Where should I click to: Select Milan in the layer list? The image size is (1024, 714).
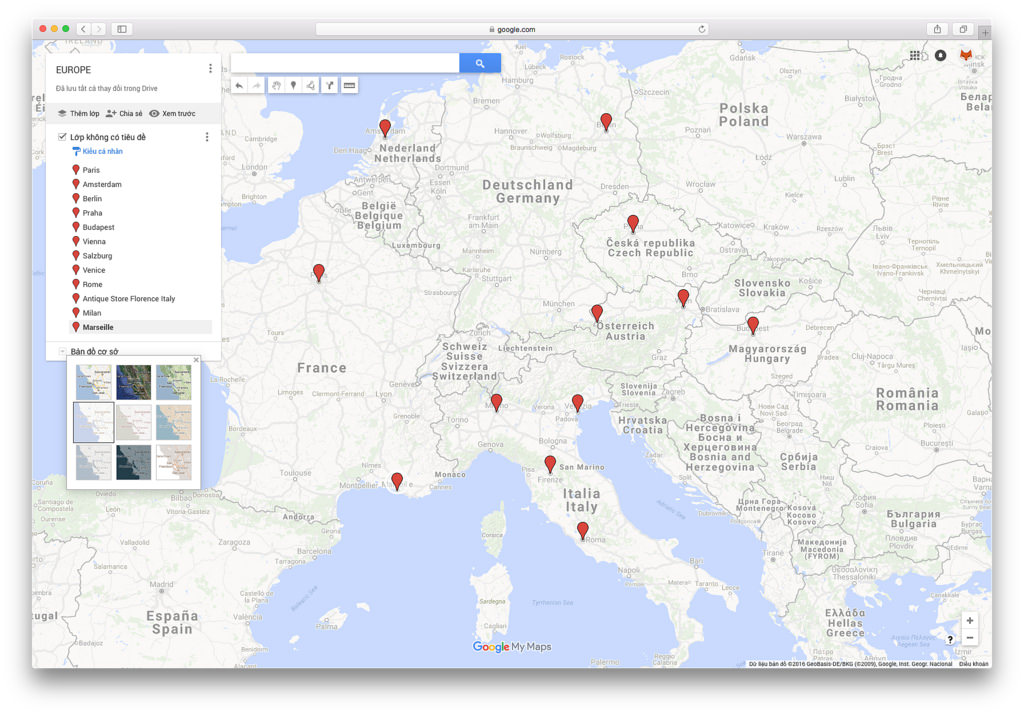pyautogui.click(x=91, y=313)
